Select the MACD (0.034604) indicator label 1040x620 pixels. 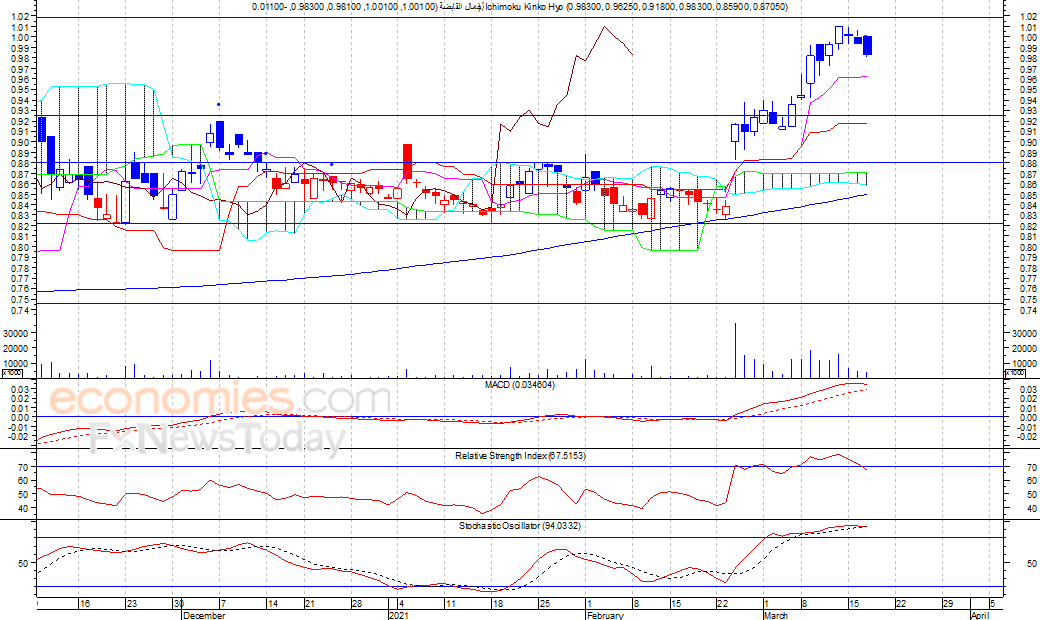point(520,385)
